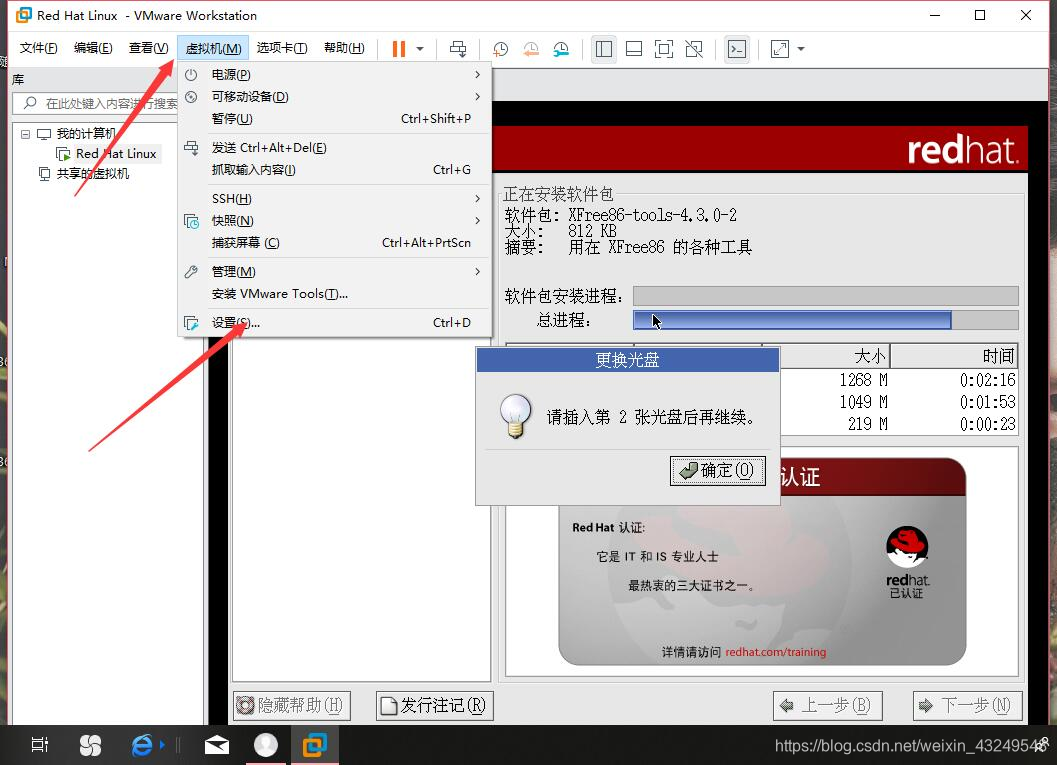Select 发送 Ctrl+Alt+Del(E) menu entry
This screenshot has width=1057, height=765.
(x=334, y=148)
